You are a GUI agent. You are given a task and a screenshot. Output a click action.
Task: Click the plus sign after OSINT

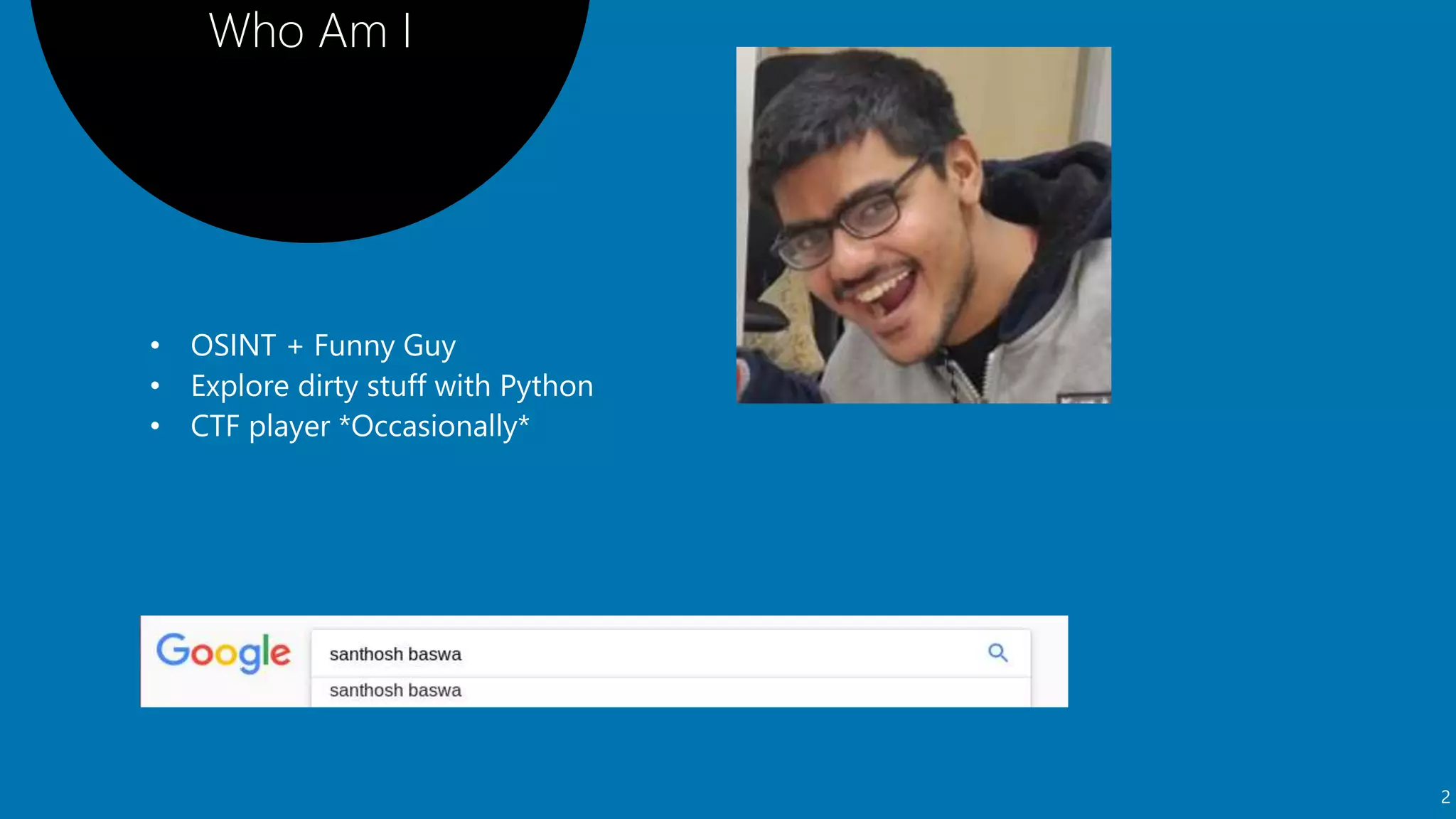pyautogui.click(x=295, y=347)
